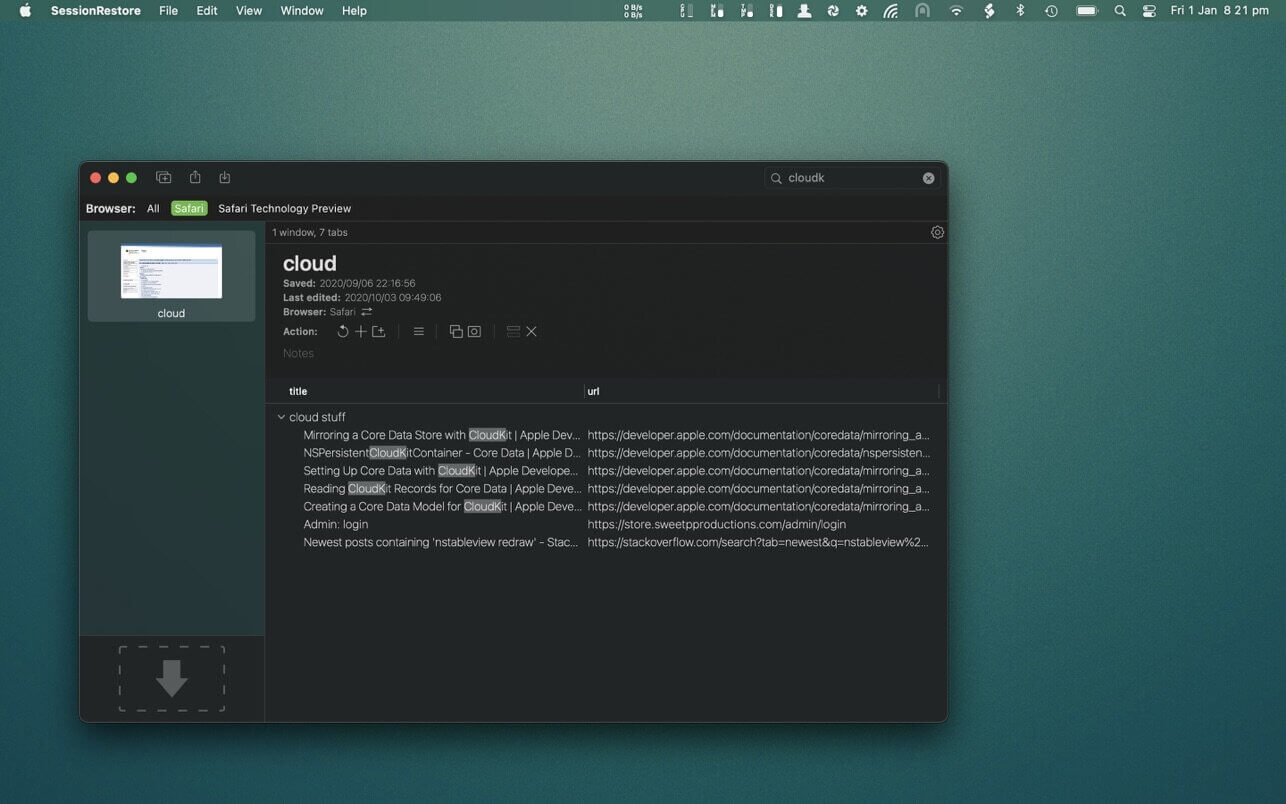Click the swap browser arrows icon
Screen dimensions: 1286x804
point(367,312)
